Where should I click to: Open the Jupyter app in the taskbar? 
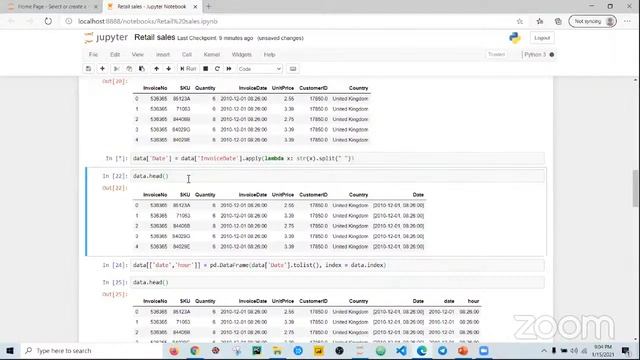pyautogui.click(x=360, y=351)
